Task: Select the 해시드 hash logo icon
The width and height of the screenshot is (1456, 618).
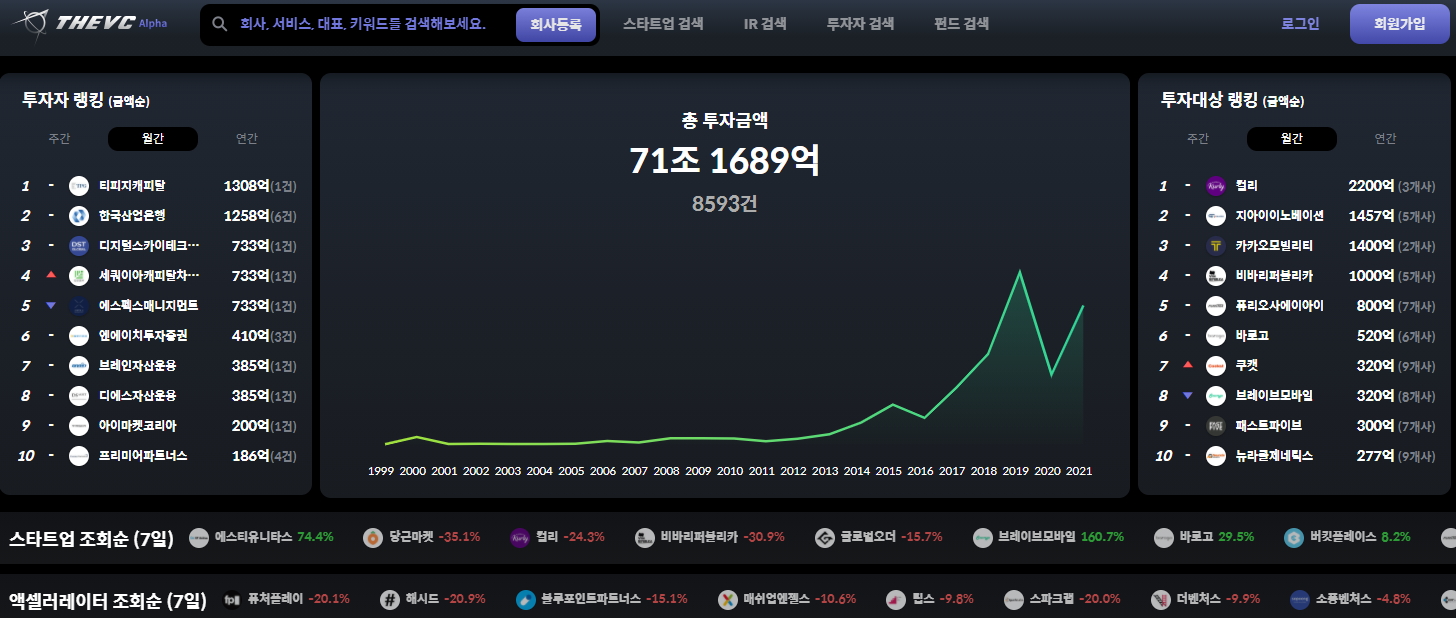Action: pos(390,600)
